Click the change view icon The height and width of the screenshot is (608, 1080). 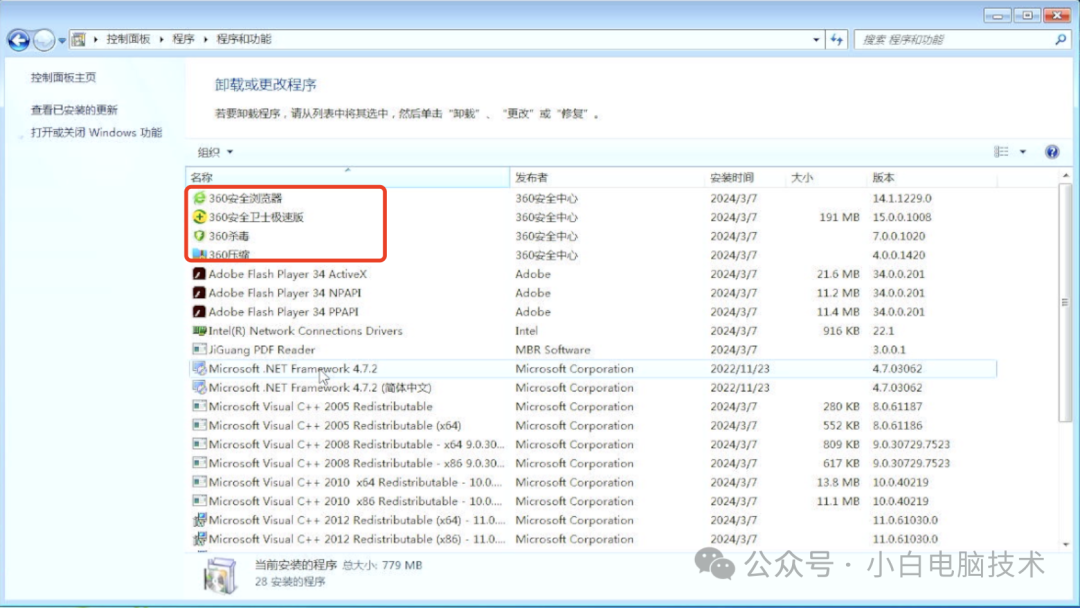tap(1001, 151)
